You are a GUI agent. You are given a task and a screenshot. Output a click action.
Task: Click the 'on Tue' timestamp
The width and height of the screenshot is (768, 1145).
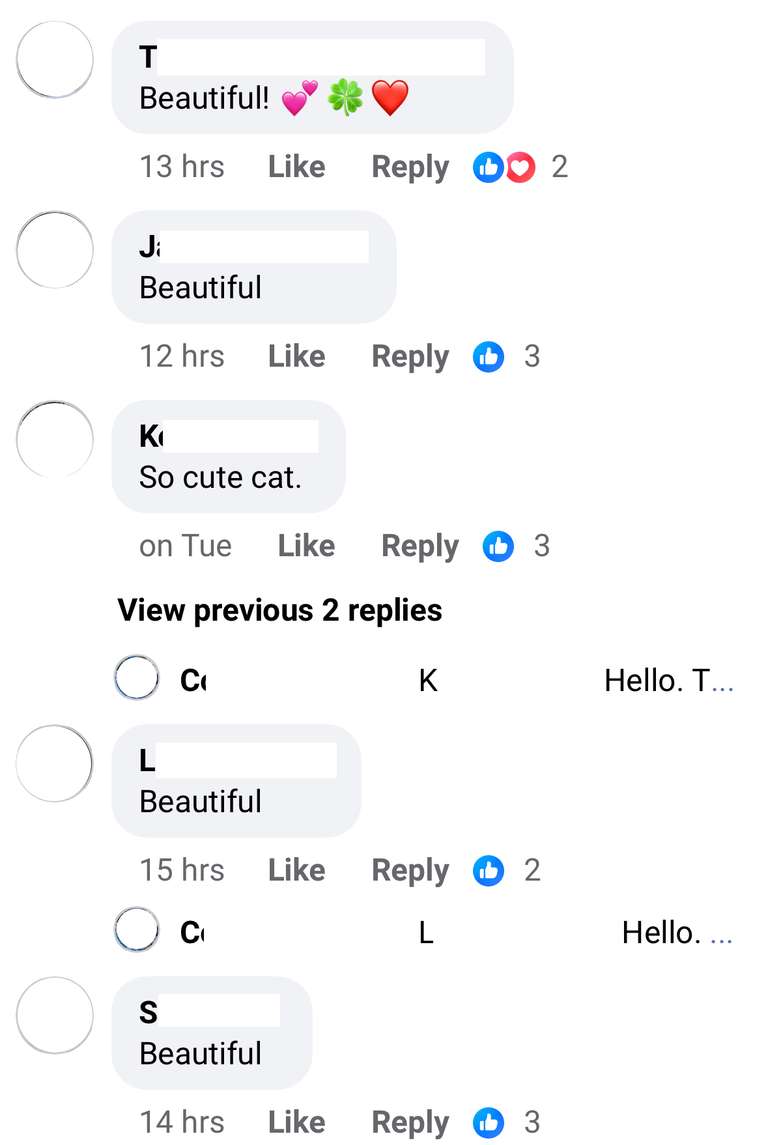185,546
